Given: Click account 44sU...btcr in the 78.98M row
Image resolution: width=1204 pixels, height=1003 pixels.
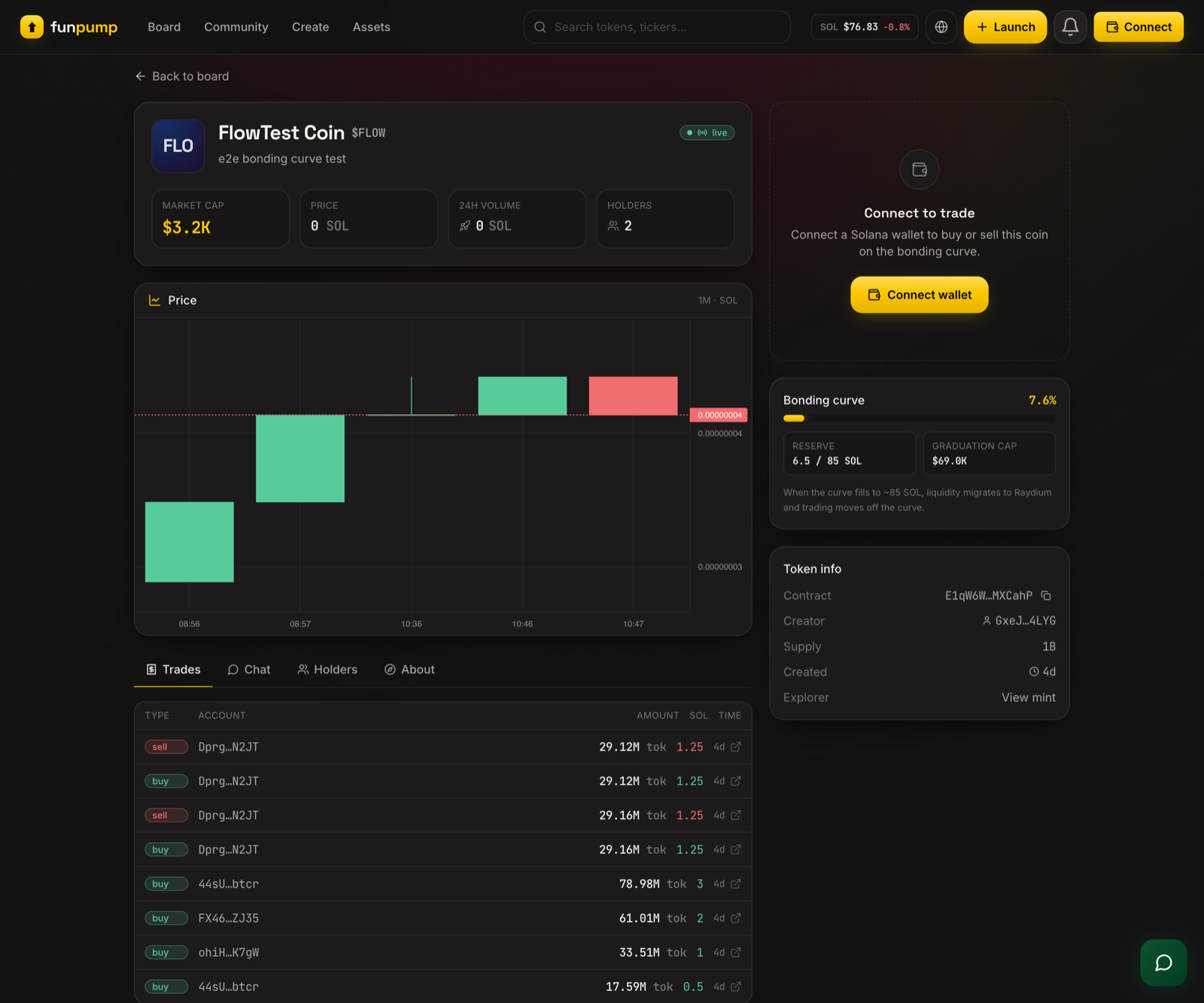Looking at the screenshot, I should pyautogui.click(x=229, y=884).
